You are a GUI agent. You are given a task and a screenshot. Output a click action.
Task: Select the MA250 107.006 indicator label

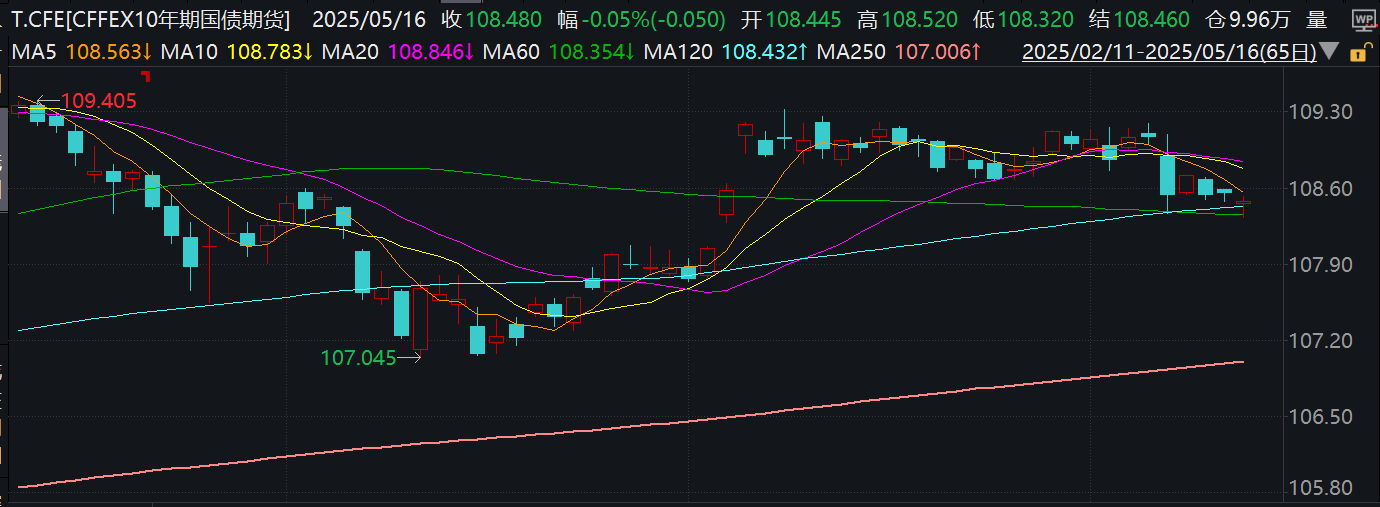pyautogui.click(x=898, y=51)
